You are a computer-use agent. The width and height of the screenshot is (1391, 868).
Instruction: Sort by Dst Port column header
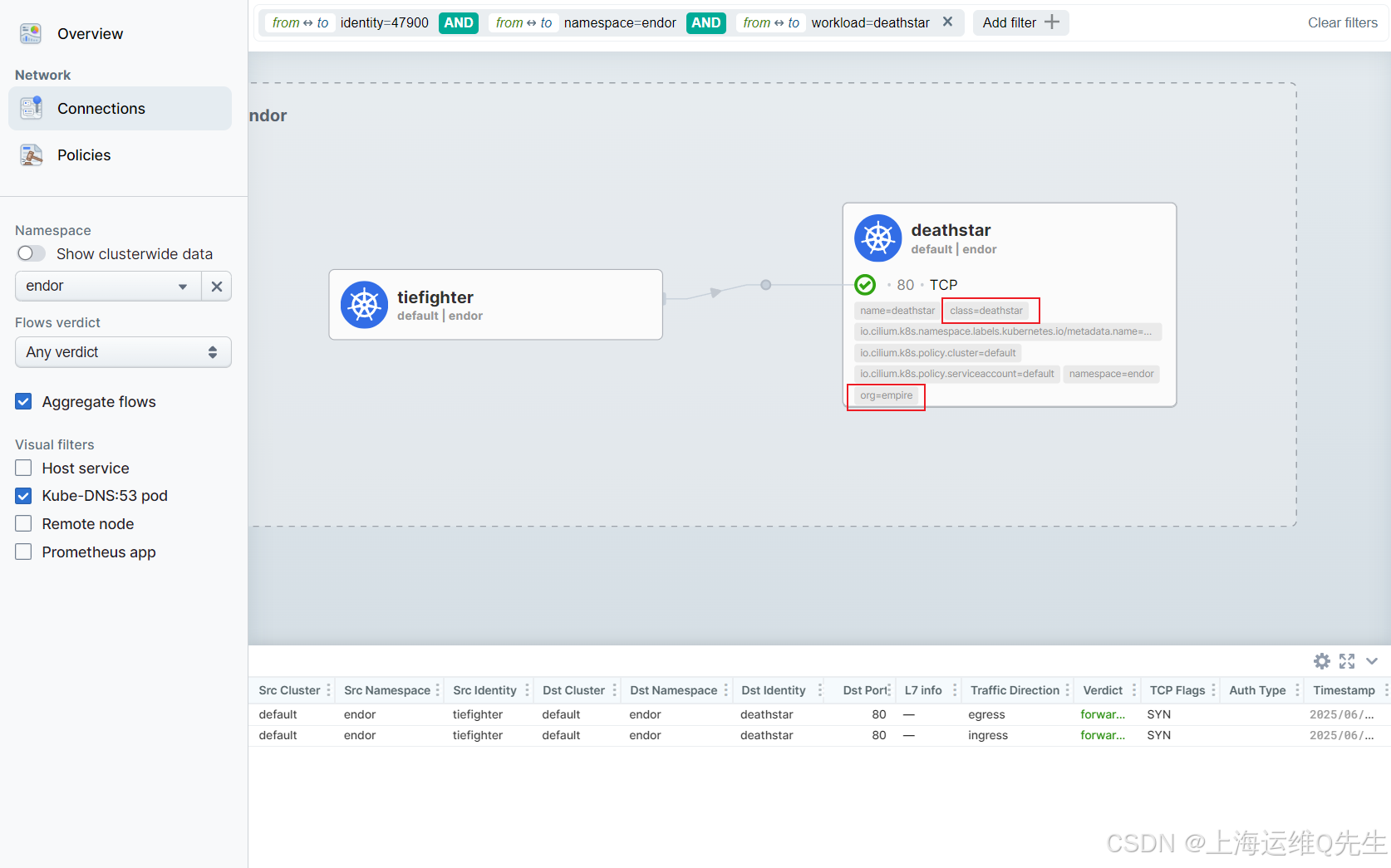[x=865, y=690]
